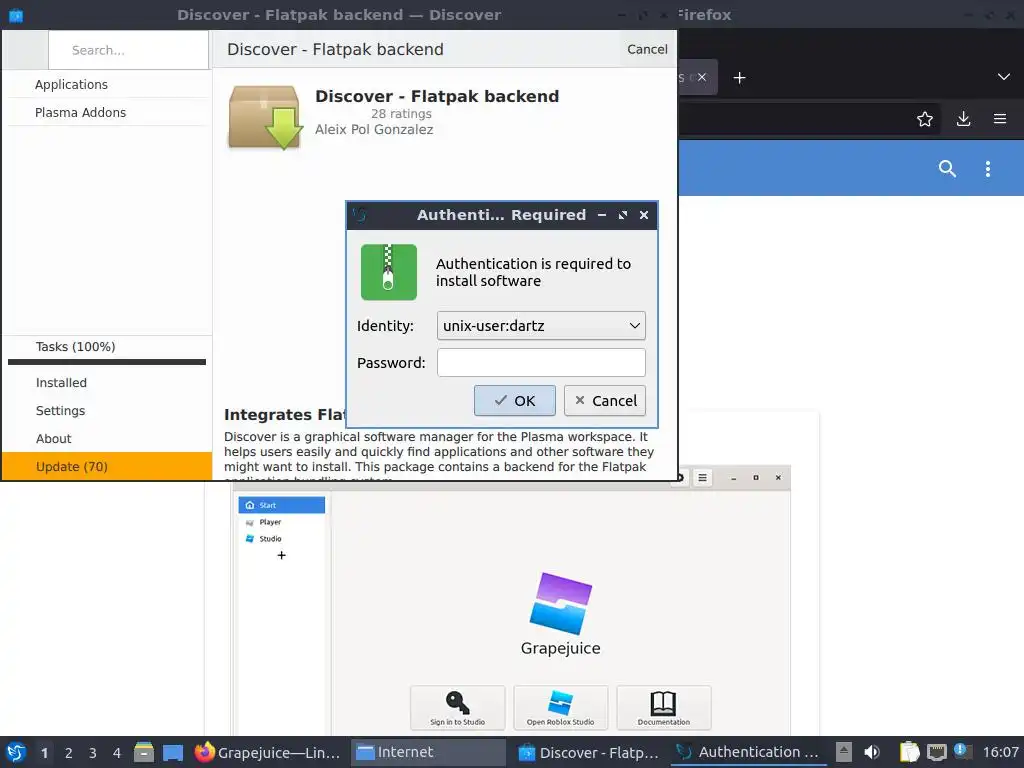This screenshot has height=768, width=1024.
Task: Click the Sign in to Studio button
Action: [x=457, y=707]
